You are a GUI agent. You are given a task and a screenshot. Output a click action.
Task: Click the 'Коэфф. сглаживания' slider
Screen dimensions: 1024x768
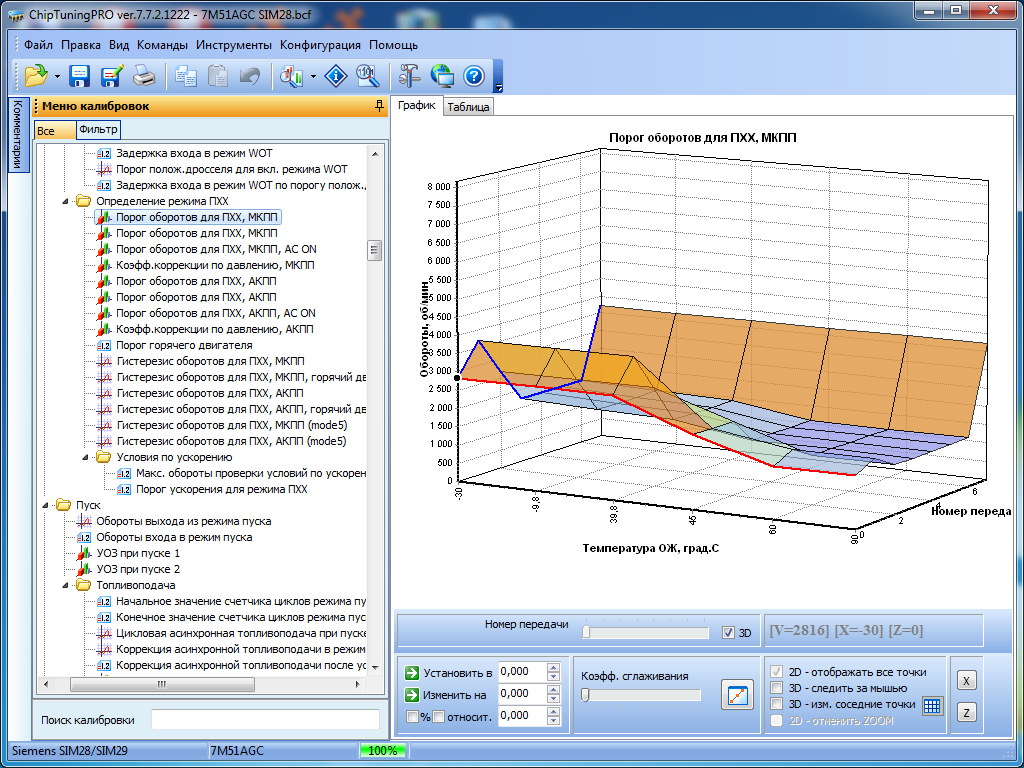tap(640, 695)
